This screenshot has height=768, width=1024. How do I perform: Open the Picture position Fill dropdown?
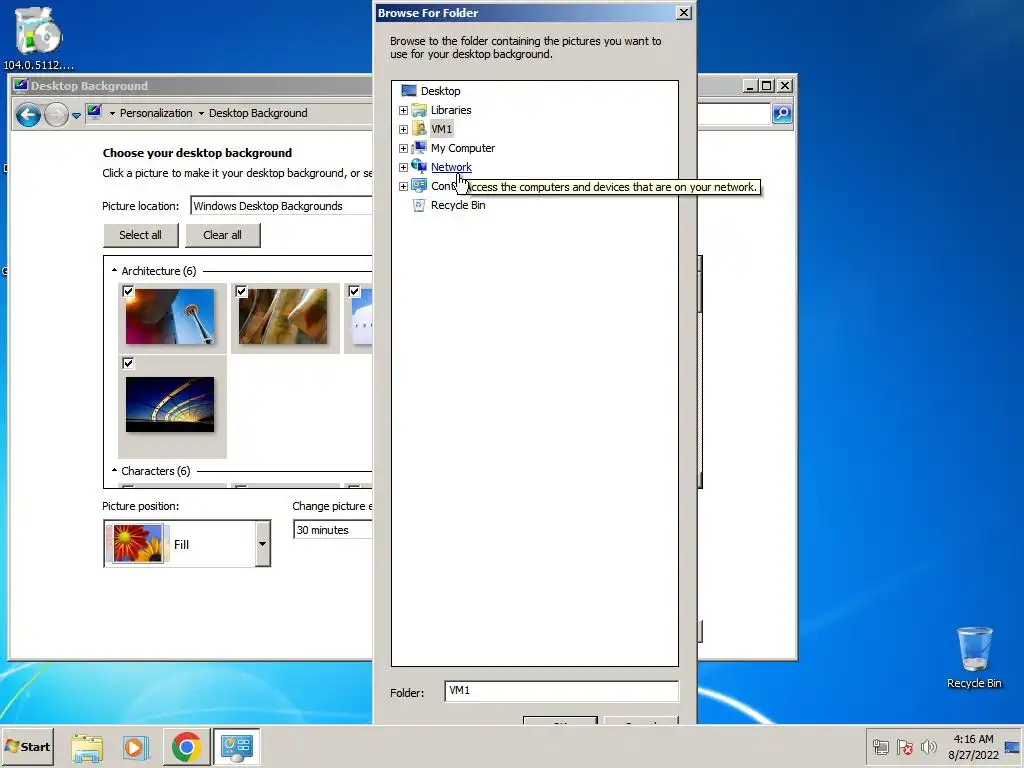coord(262,543)
